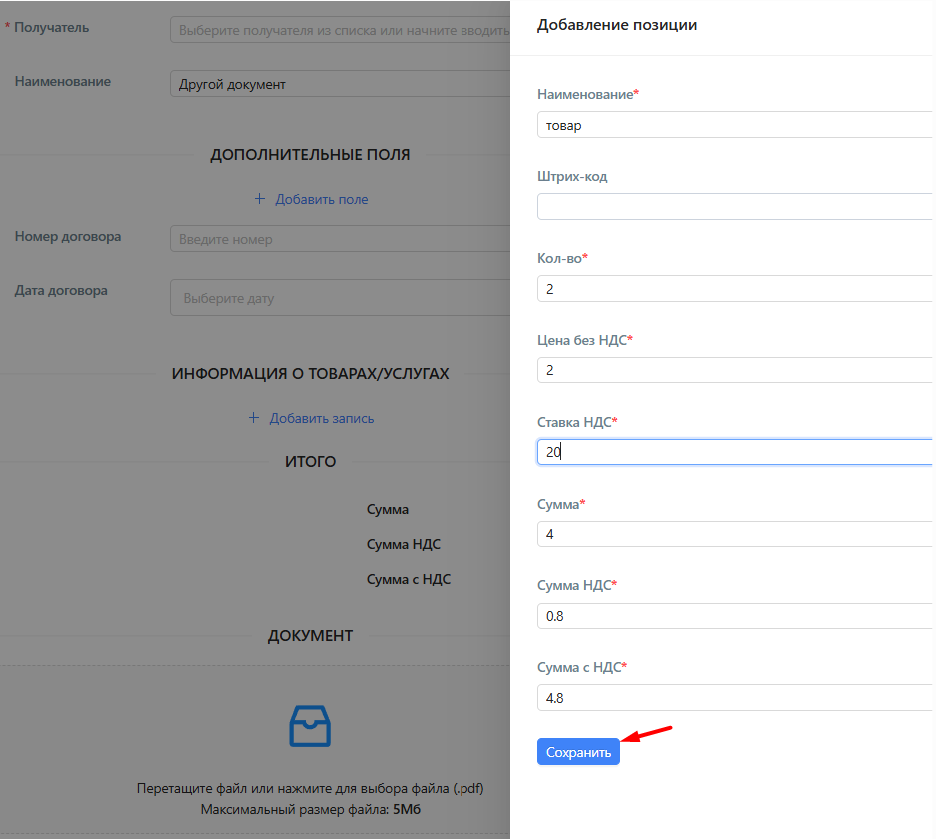The image size is (936, 839).
Task: Click the Добавление позиции panel title
Action: tap(617, 25)
